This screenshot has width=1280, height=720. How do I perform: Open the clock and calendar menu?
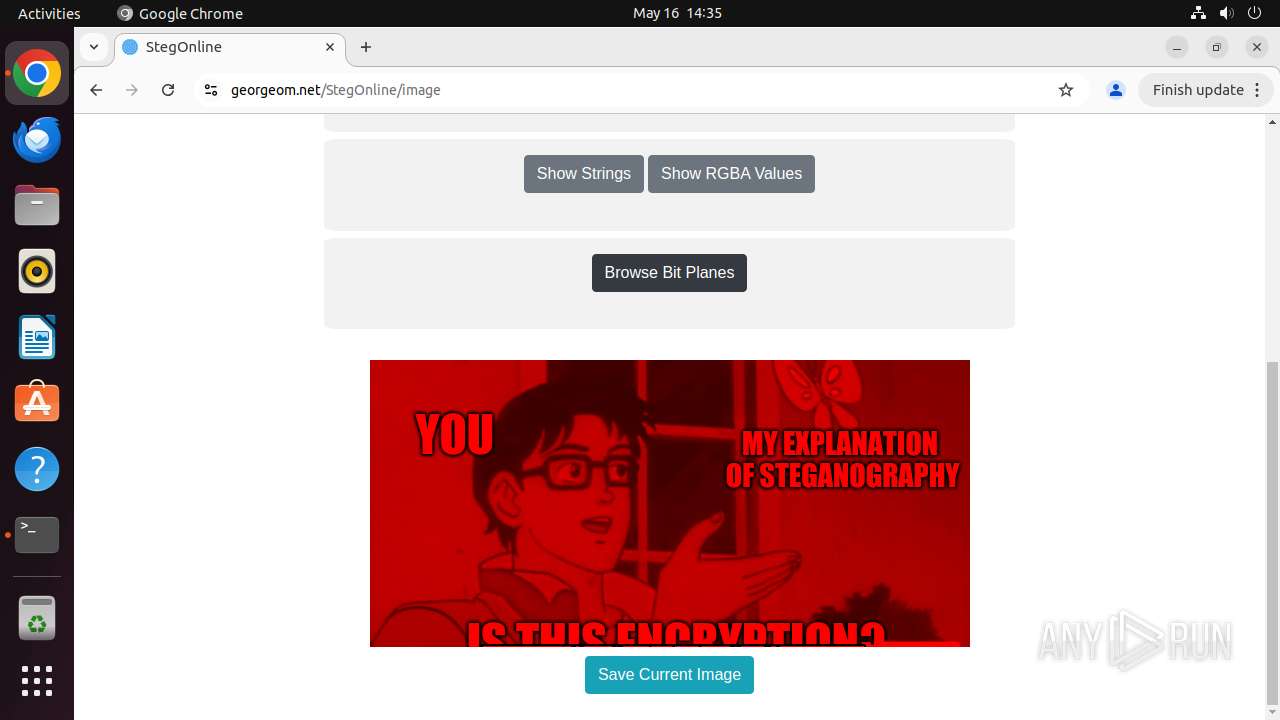click(x=677, y=13)
